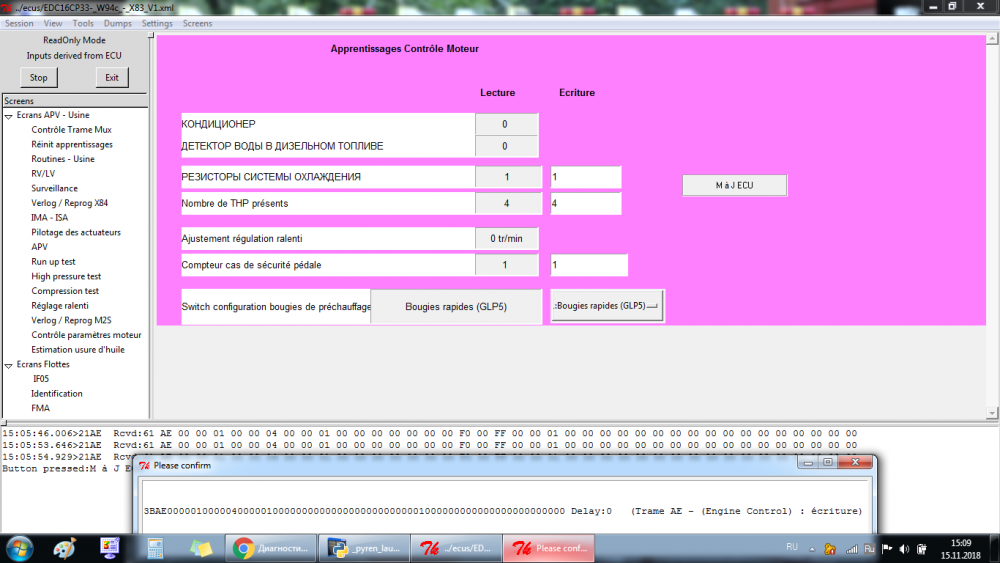Select APV tree item
This screenshot has width=1000, height=563.
[x=40, y=247]
